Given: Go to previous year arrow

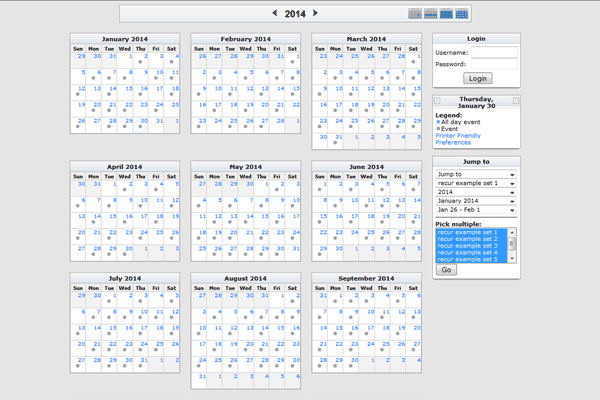Looking at the screenshot, I should coord(276,14).
